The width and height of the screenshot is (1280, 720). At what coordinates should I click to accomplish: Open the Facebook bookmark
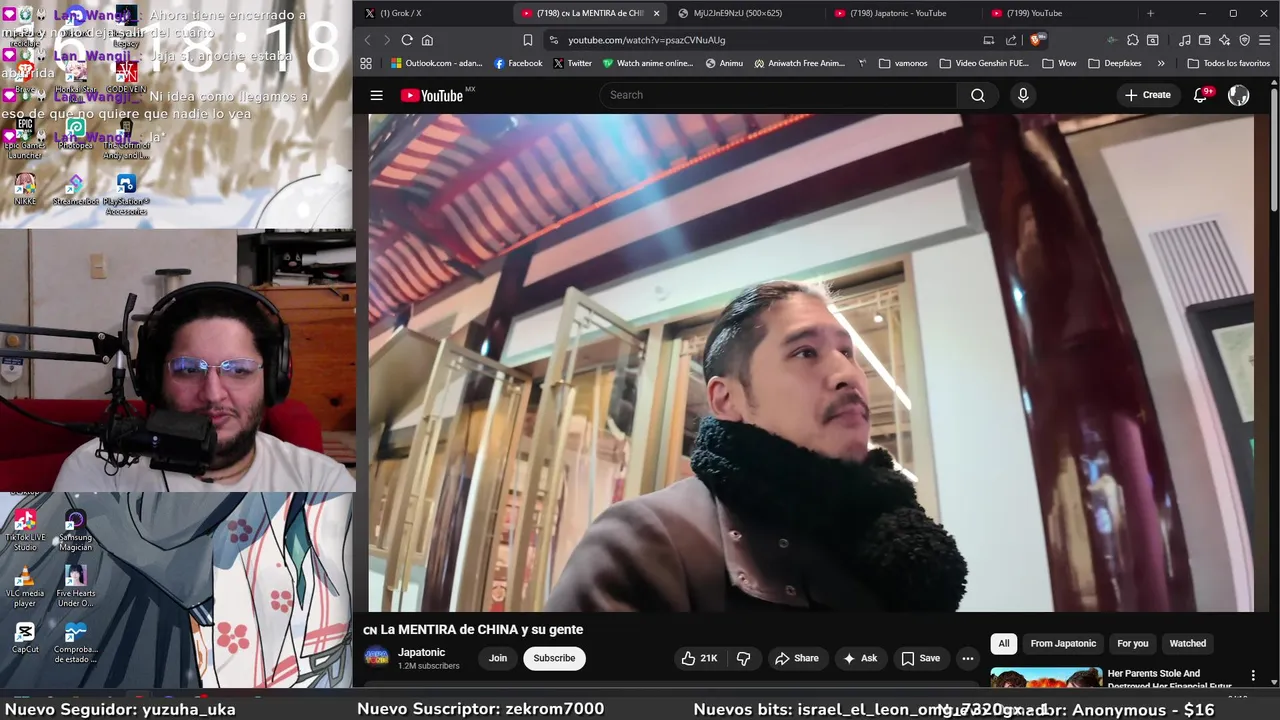(518, 63)
